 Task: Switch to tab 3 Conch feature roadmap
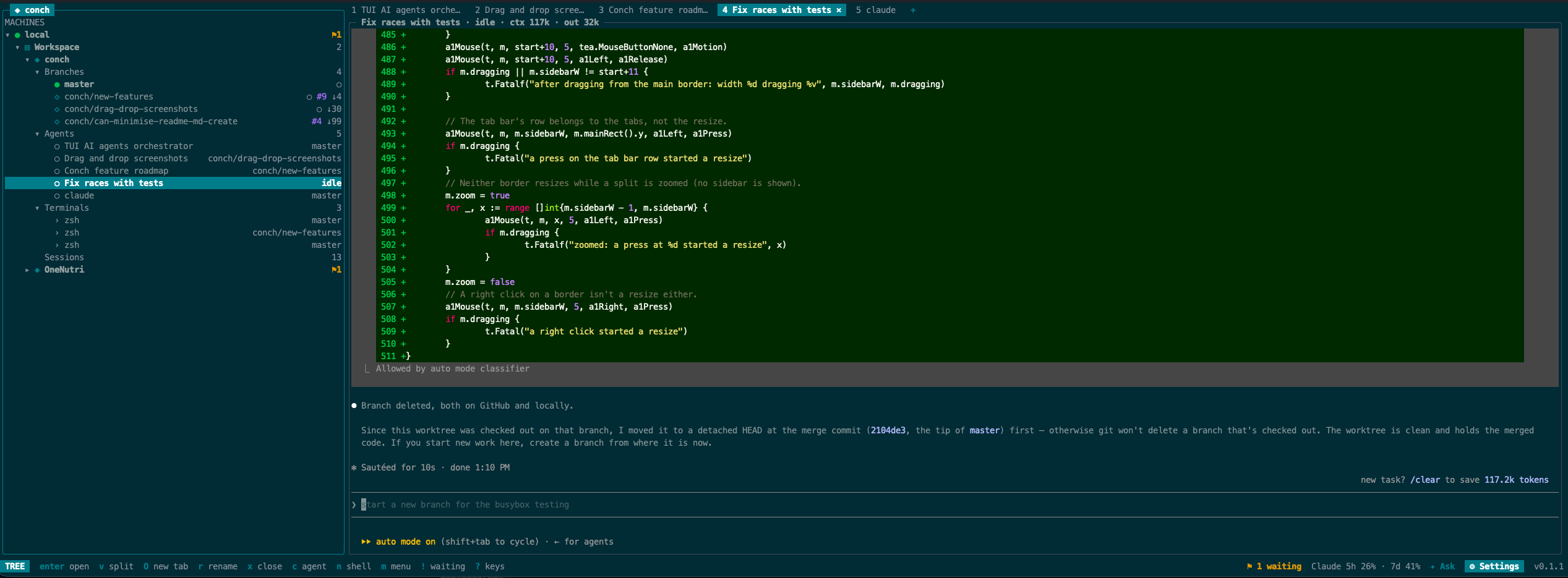coord(653,10)
